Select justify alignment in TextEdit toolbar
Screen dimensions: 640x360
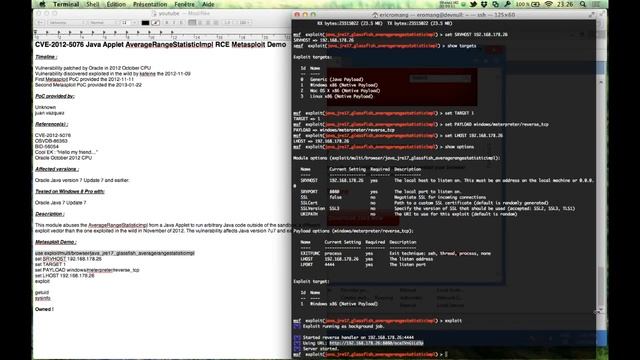(216, 23)
